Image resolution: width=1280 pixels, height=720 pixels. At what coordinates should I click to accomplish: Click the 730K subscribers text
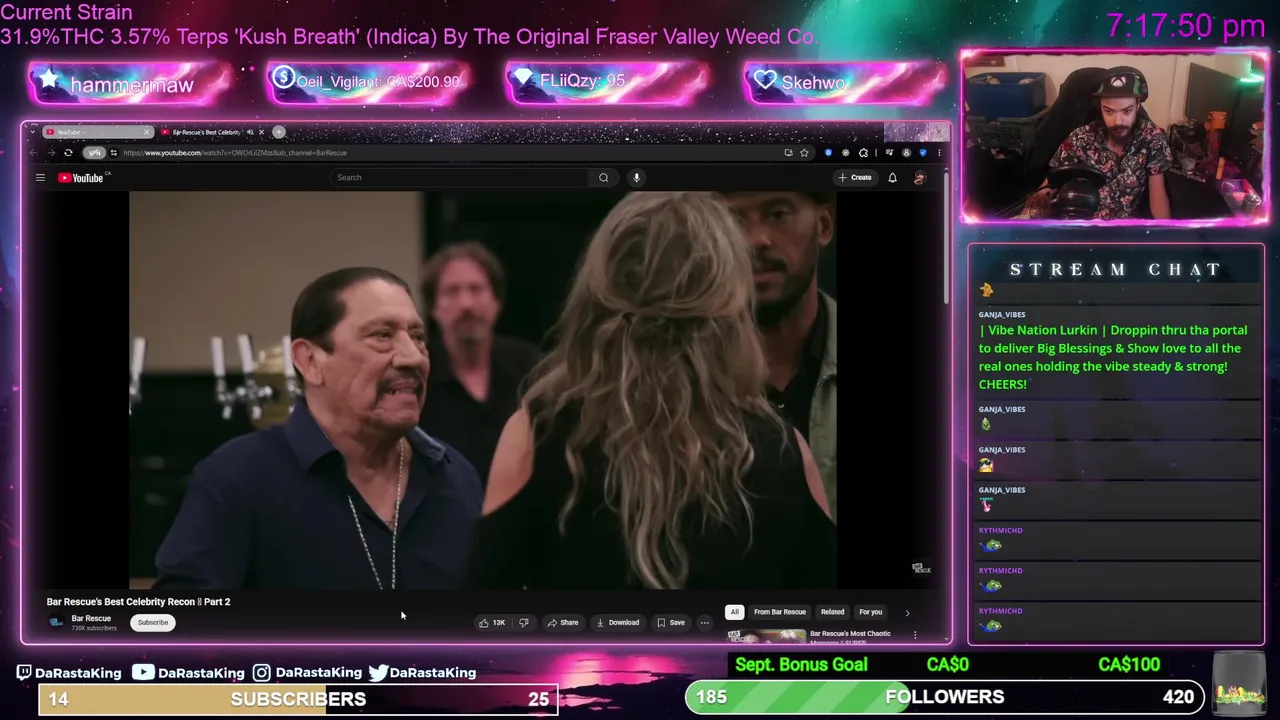94,628
